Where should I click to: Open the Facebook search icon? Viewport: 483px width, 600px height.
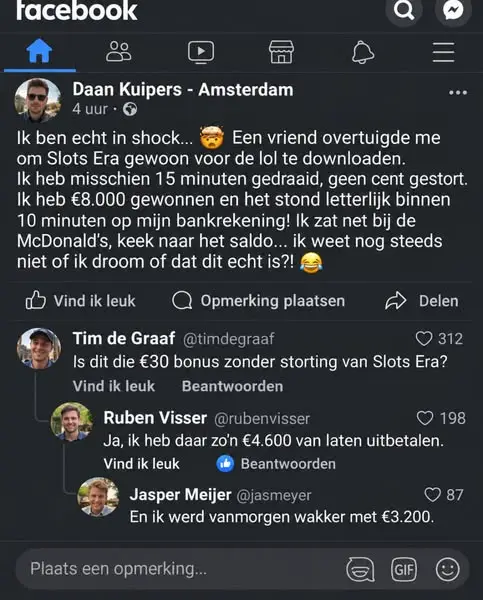(404, 10)
